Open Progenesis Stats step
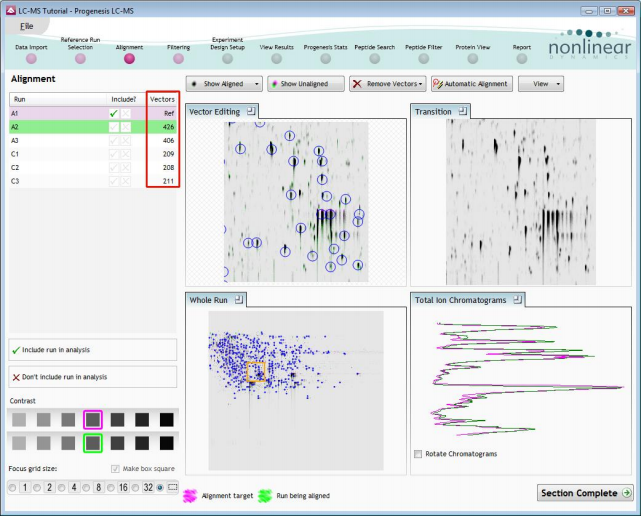The image size is (641, 516). click(325, 58)
